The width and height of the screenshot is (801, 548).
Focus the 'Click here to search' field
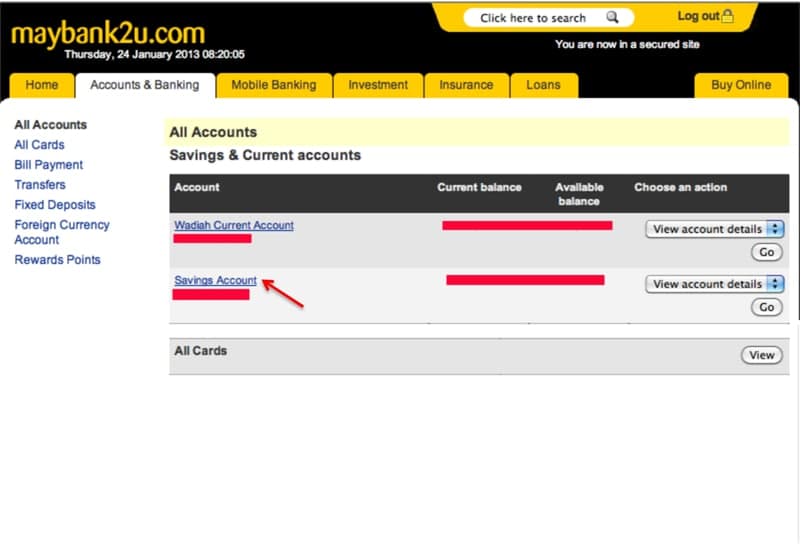pyautogui.click(x=548, y=18)
